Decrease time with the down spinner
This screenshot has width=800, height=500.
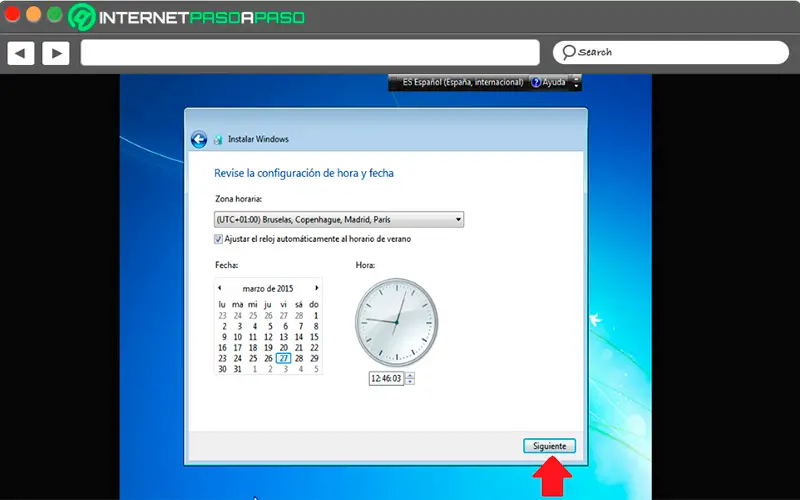(410, 382)
